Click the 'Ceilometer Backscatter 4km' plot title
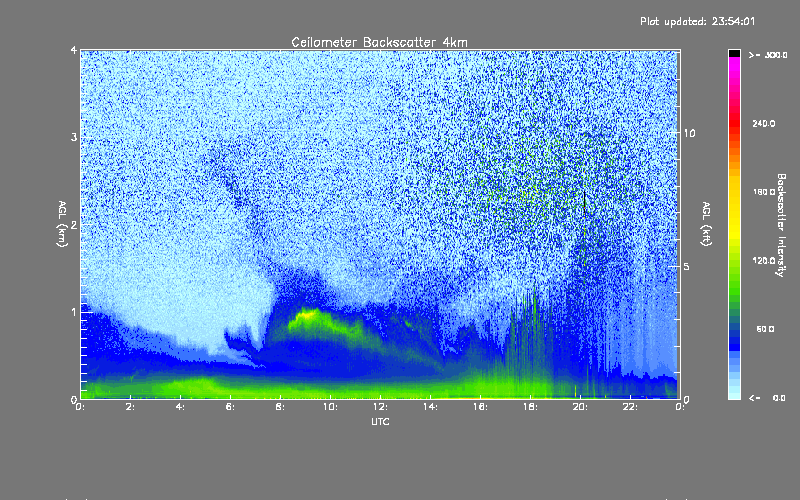 379,42
